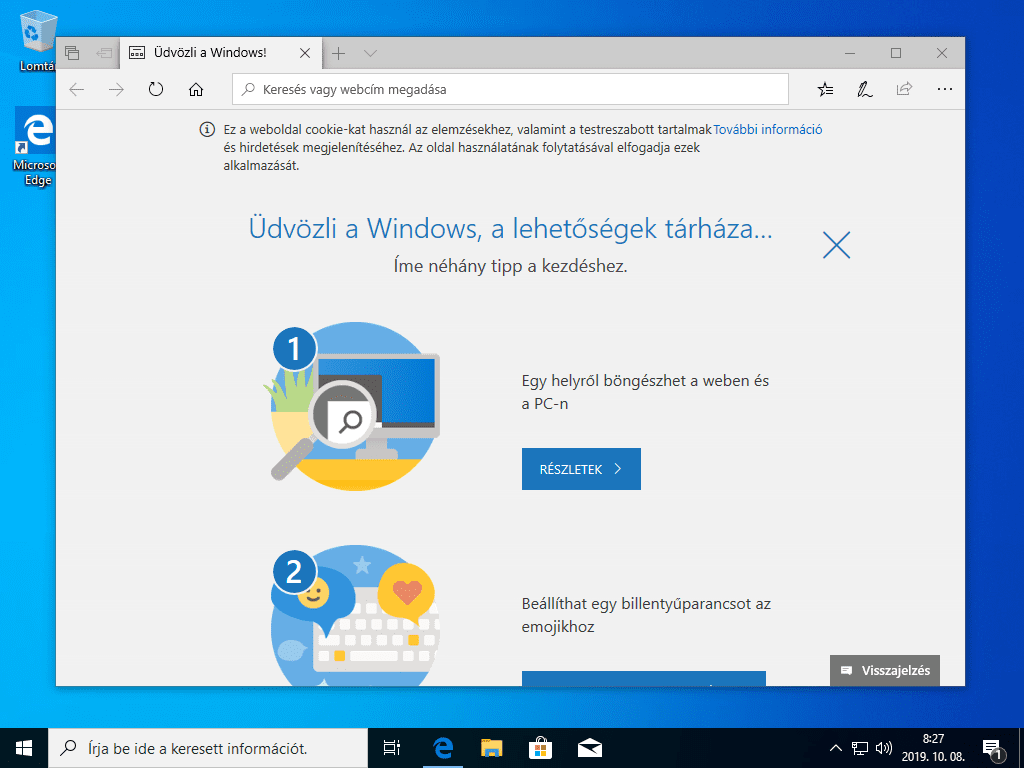
Task: Open the További információ link
Action: (x=768, y=129)
